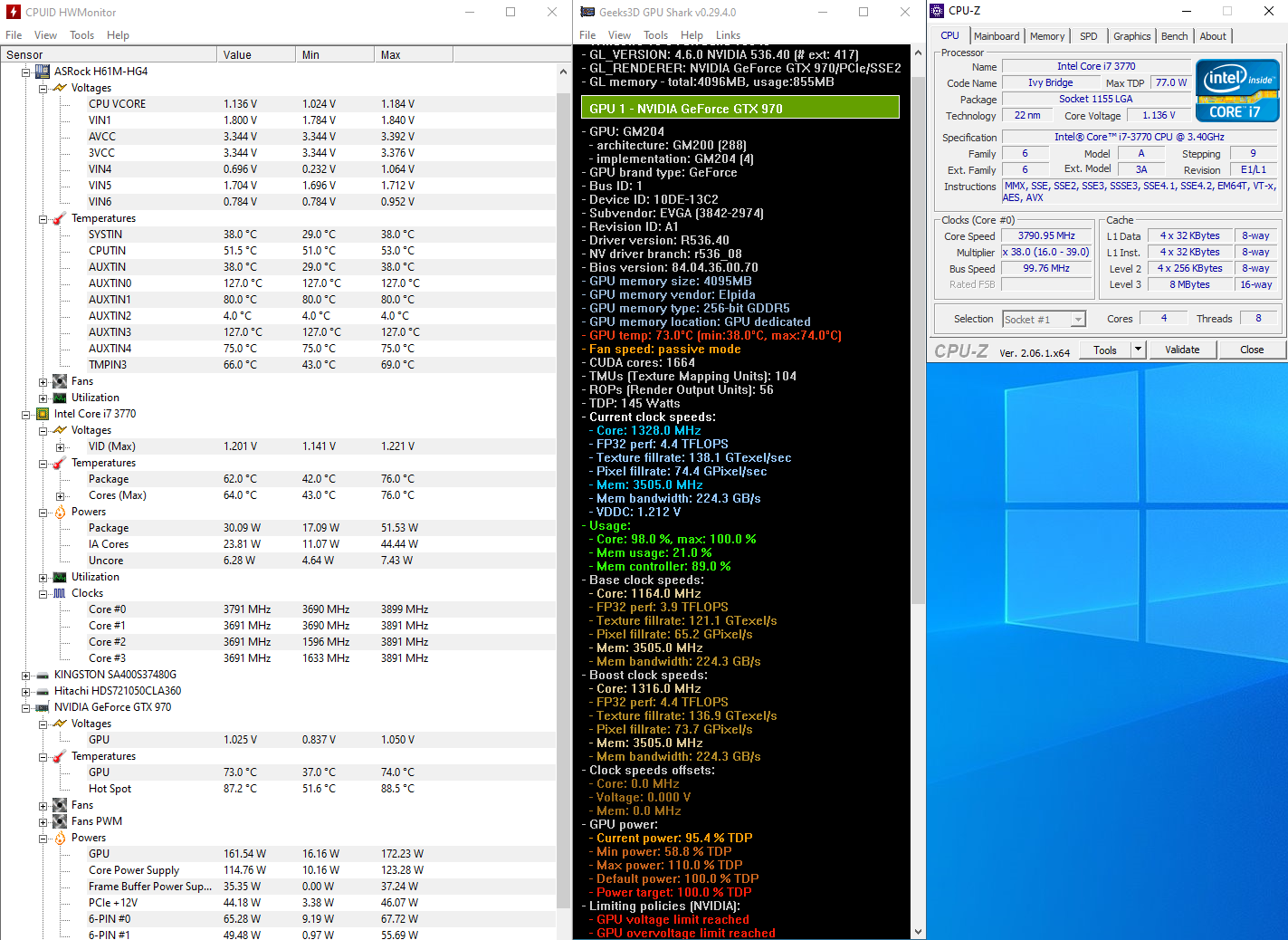Click the CPU-Z Close button
The image size is (1288, 940).
click(1252, 350)
